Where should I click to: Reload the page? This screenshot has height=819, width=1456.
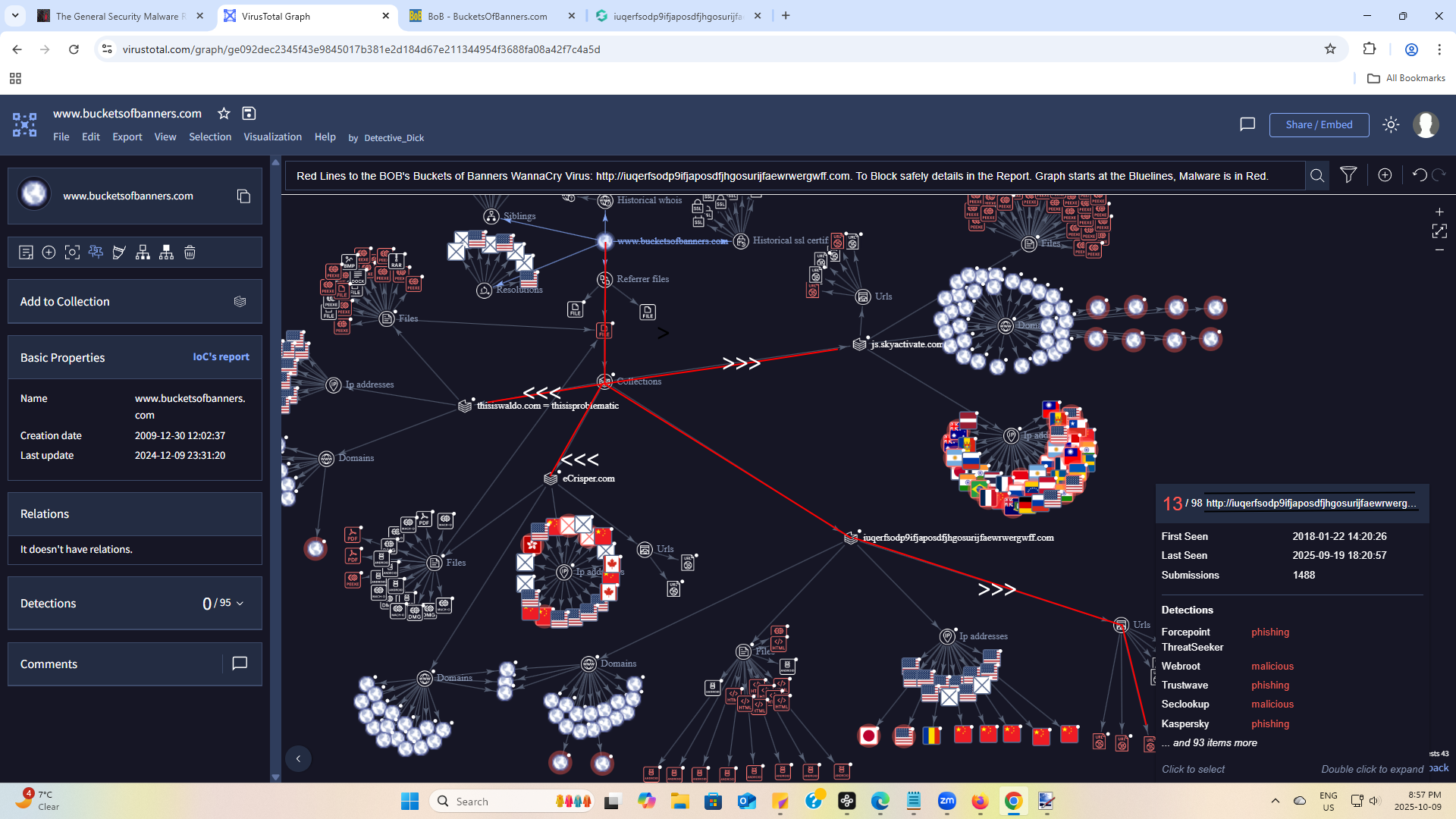(74, 49)
